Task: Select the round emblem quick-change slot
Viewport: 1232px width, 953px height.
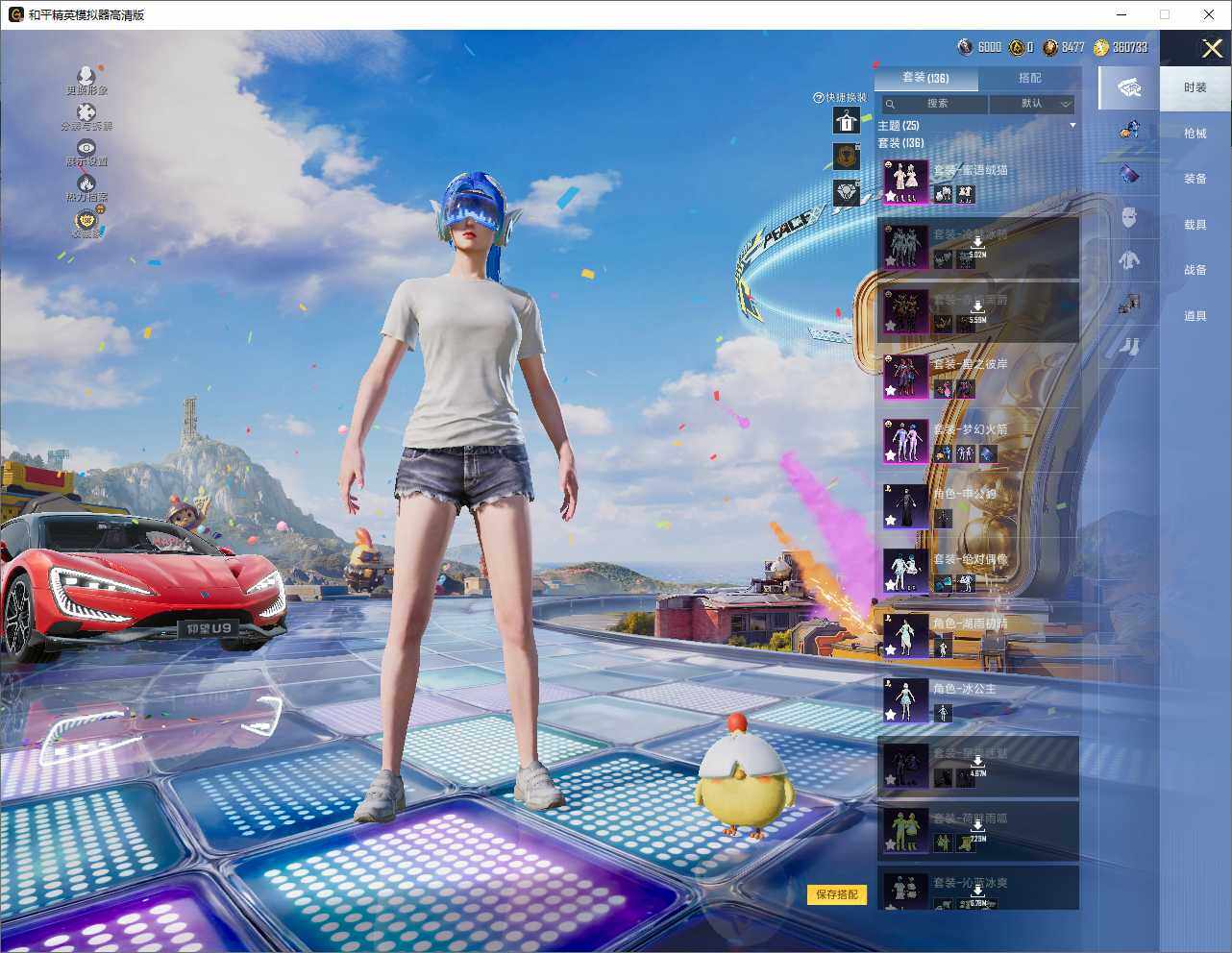Action: click(x=847, y=157)
